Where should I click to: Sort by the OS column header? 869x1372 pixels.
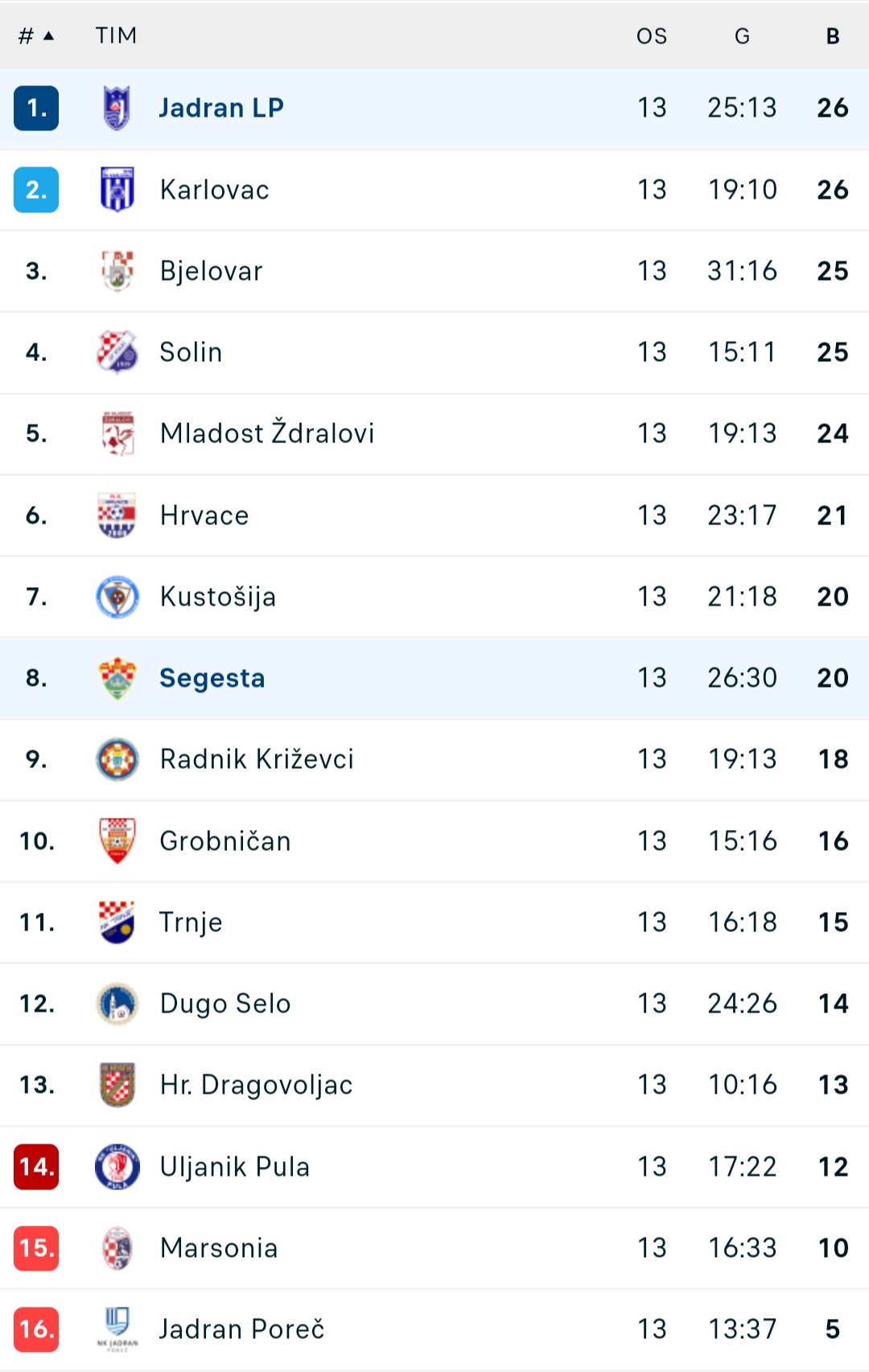pyautogui.click(x=652, y=36)
